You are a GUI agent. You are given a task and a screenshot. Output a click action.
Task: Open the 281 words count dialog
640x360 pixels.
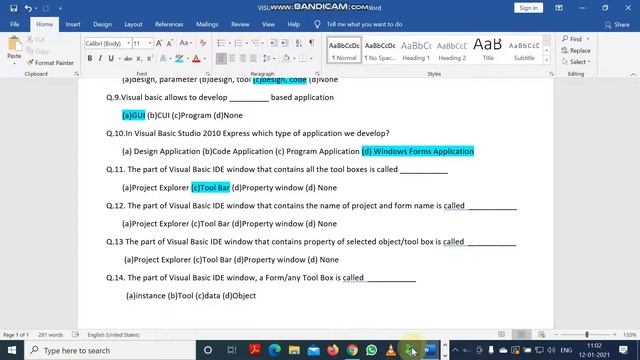50,335
